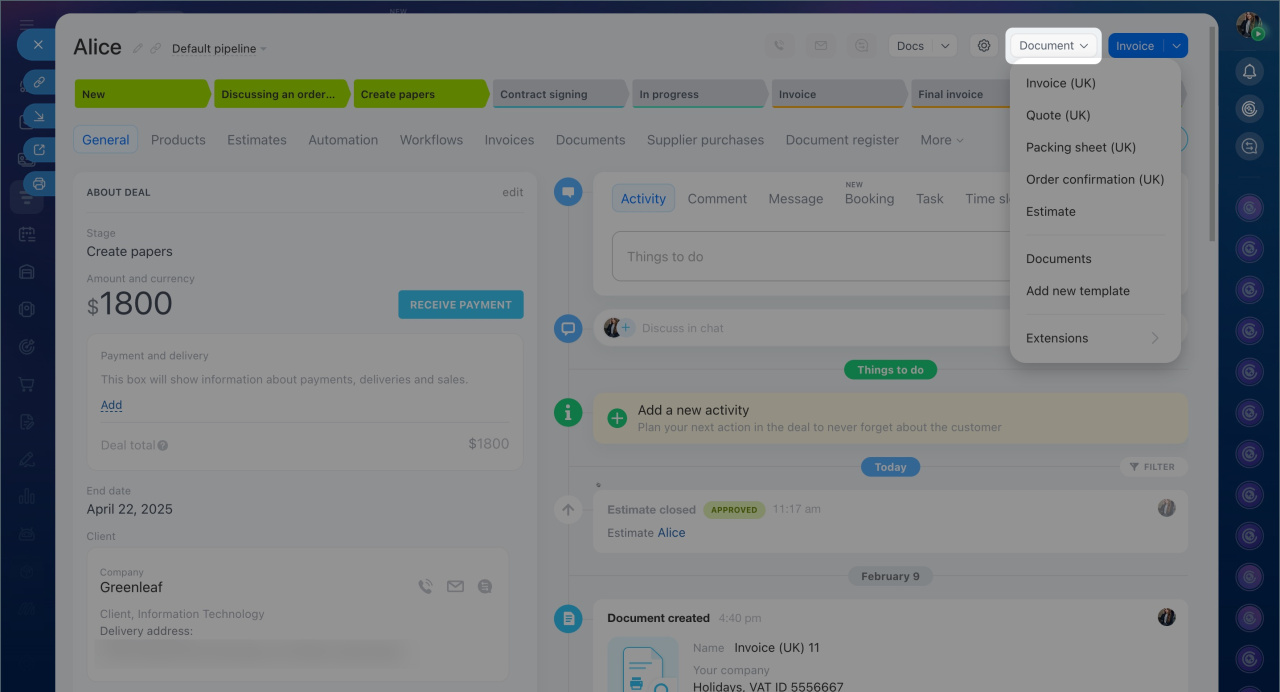
Task: Expand the Extensions submenu
Action: coord(1094,338)
